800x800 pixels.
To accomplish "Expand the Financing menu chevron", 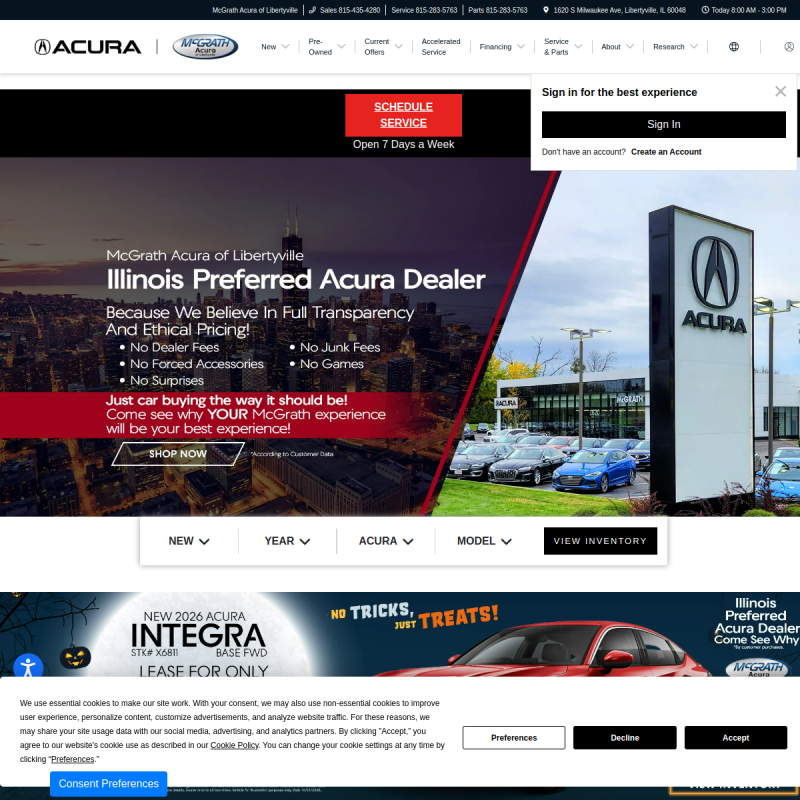I will click(x=520, y=46).
